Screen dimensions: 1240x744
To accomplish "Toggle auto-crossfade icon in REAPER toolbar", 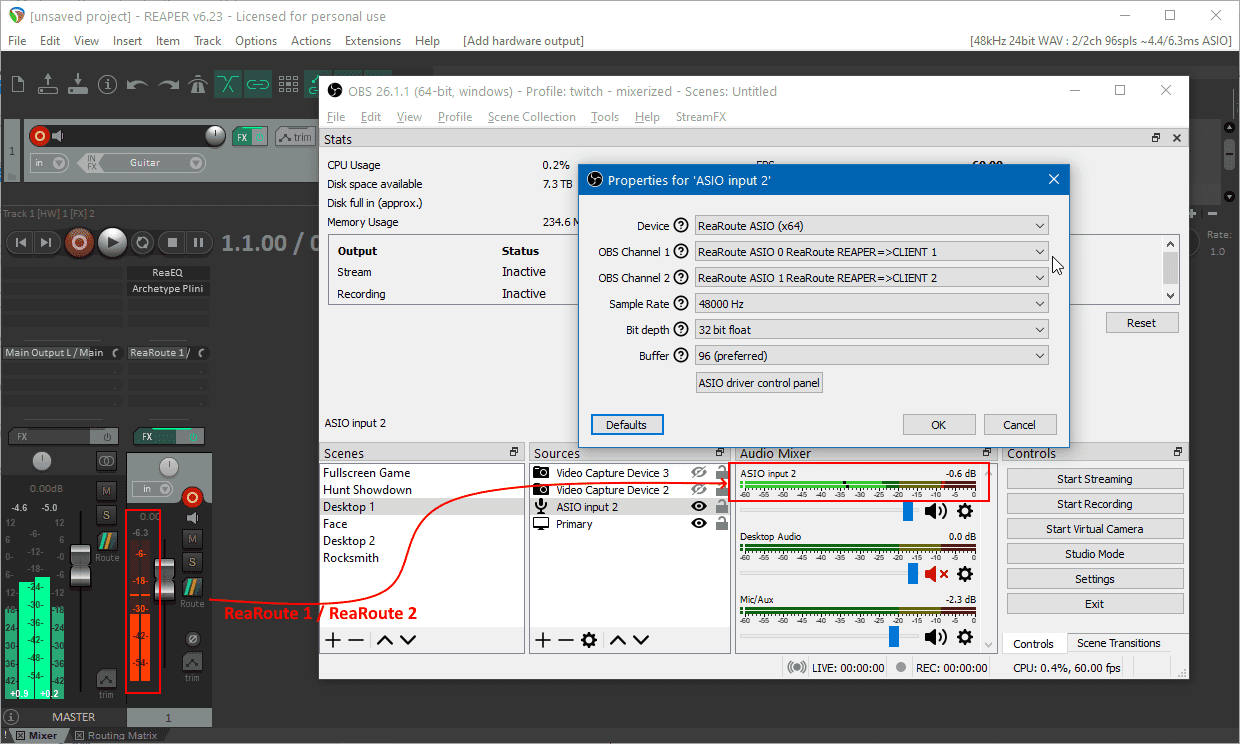I will click(x=228, y=84).
